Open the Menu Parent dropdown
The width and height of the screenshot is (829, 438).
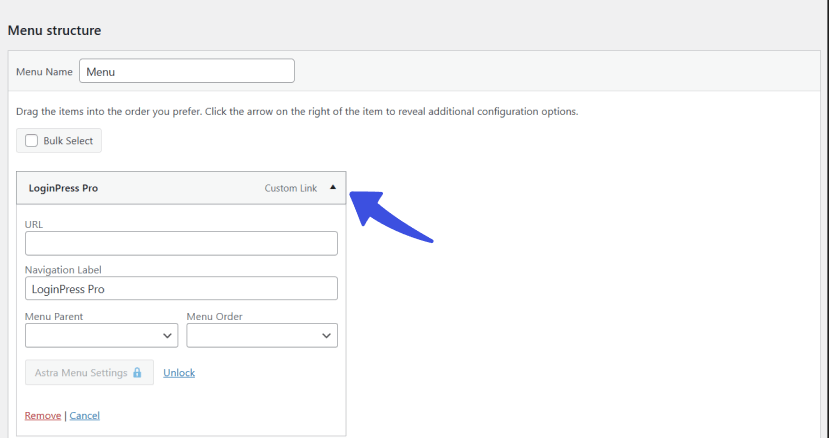[x=102, y=335]
